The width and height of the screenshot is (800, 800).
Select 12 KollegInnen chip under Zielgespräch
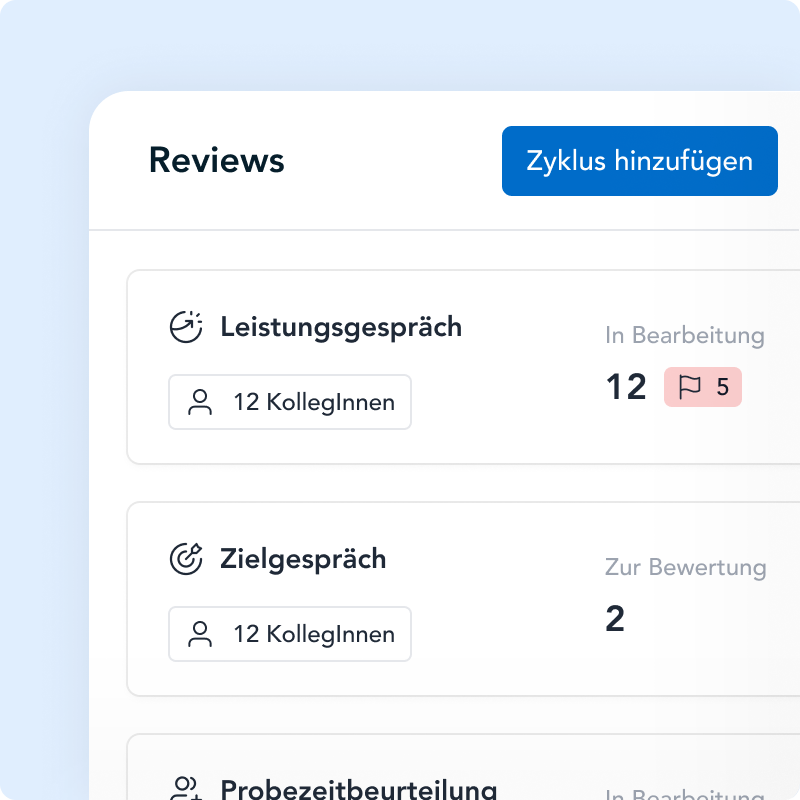[x=290, y=634]
